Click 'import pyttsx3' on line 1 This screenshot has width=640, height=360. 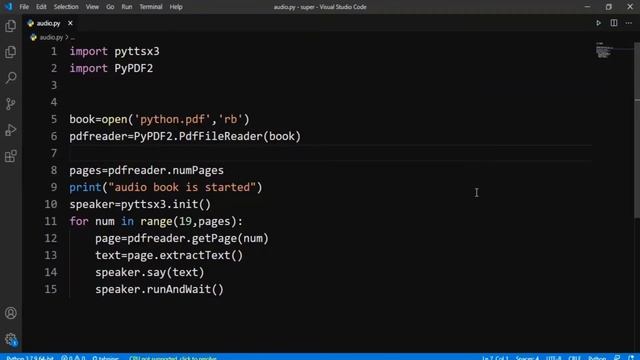[114, 51]
